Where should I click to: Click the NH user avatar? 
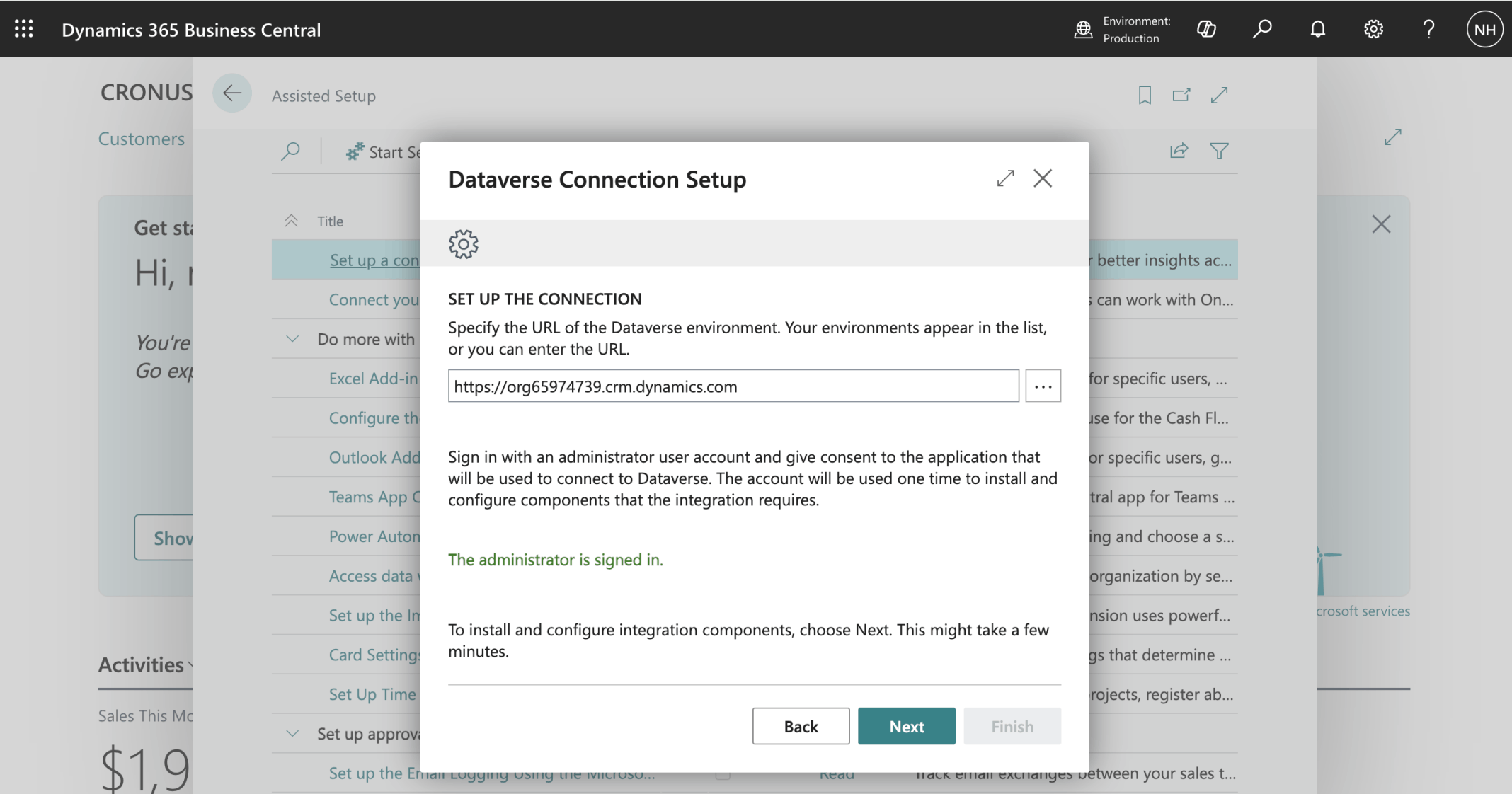coord(1484,29)
